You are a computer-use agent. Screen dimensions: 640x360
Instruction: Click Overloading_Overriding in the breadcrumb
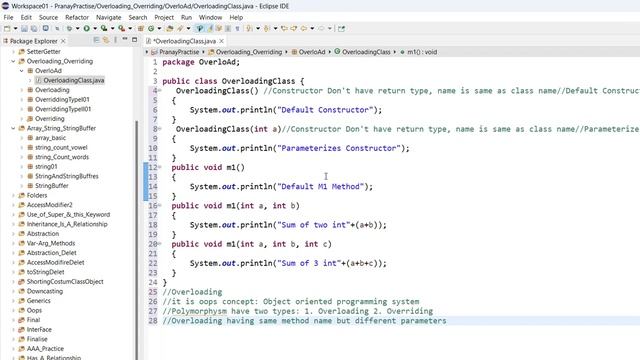(x=249, y=52)
